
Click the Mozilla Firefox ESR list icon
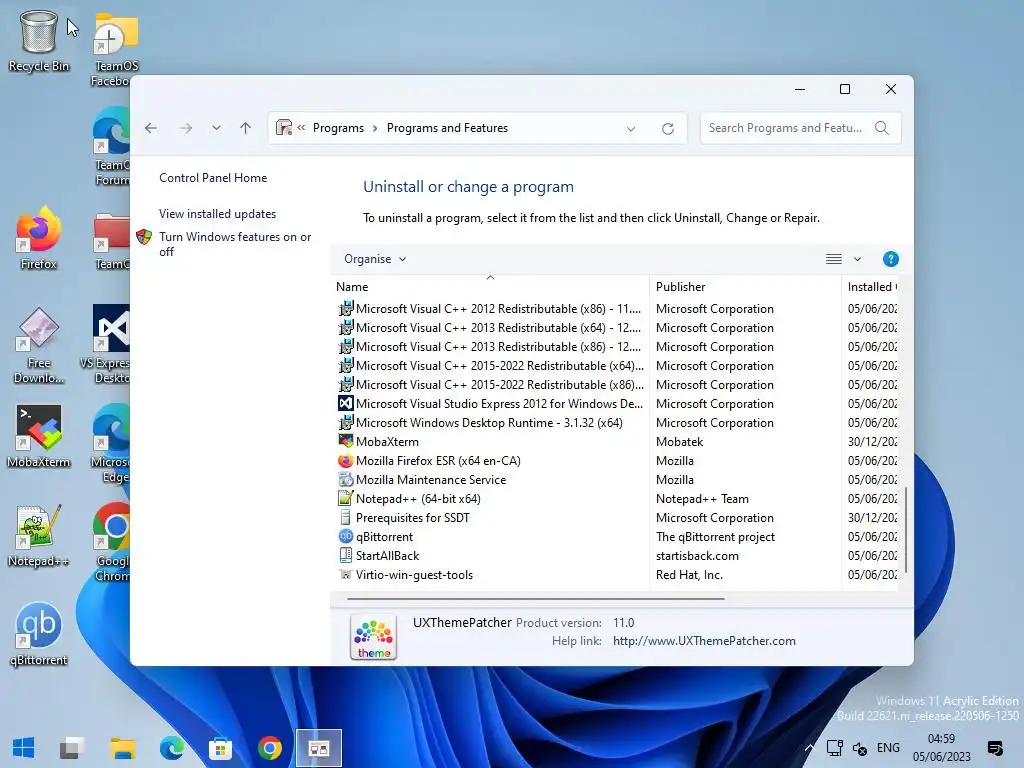[345, 460]
